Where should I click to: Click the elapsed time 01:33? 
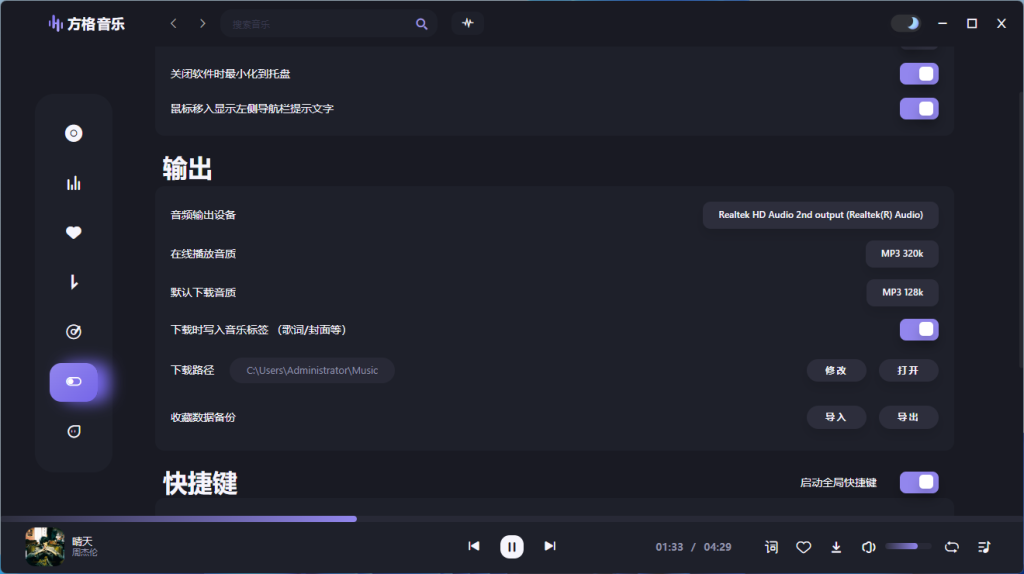point(669,547)
